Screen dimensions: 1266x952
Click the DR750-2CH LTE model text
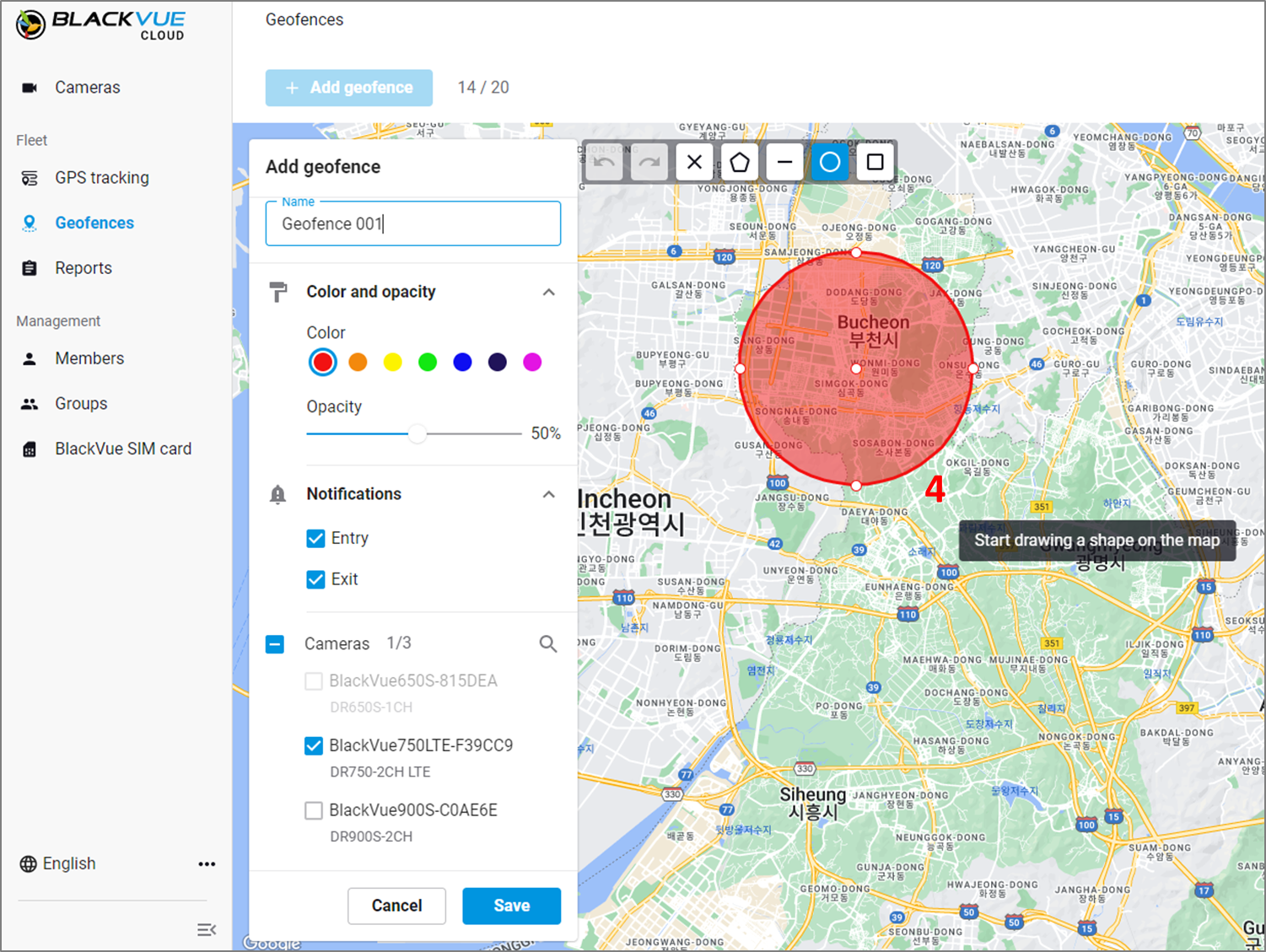(x=380, y=772)
